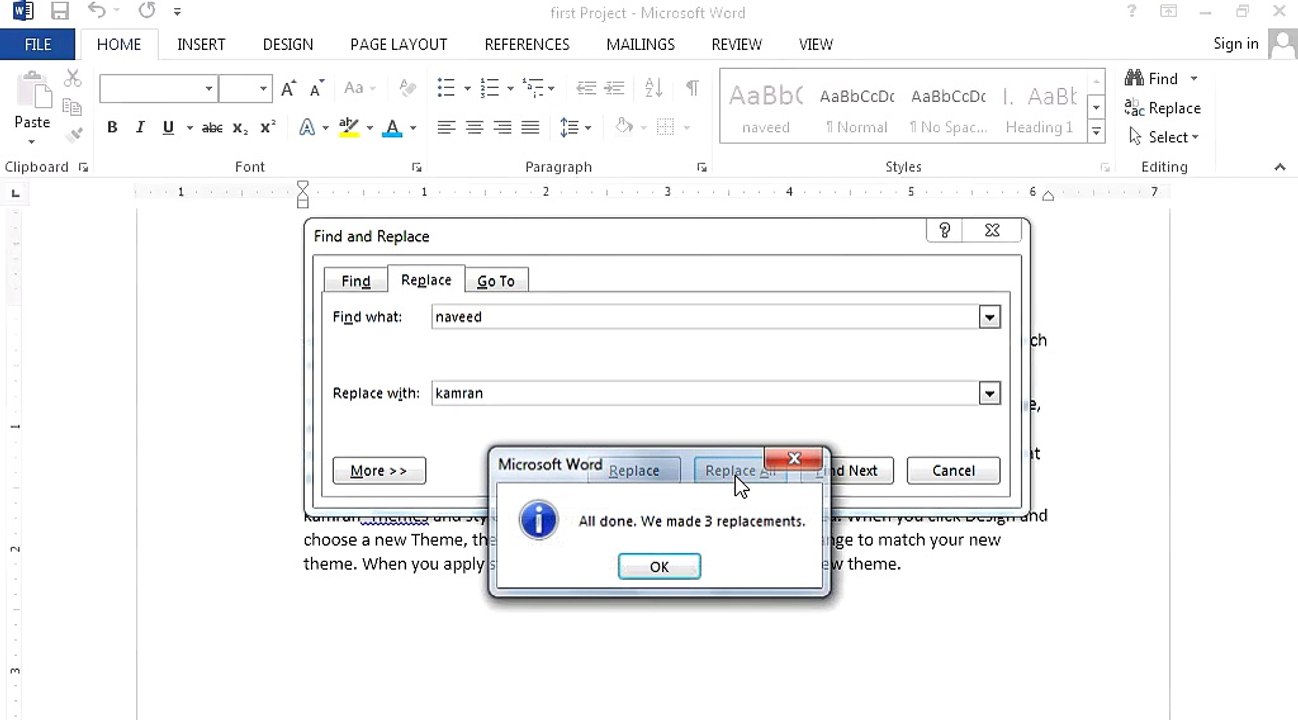Click the Find button in Editing group

click(1151, 78)
